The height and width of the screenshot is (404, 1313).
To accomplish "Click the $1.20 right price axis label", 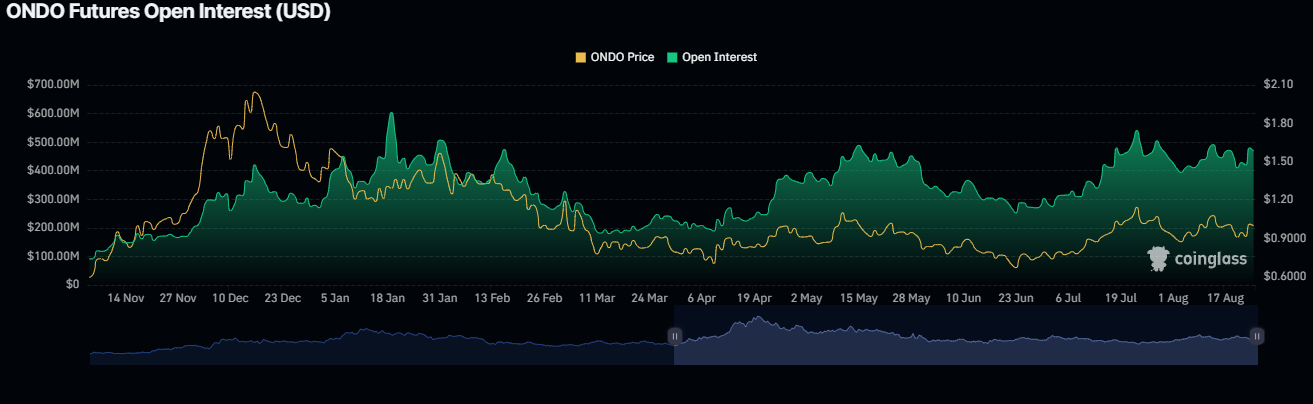I will pyautogui.click(x=1279, y=200).
